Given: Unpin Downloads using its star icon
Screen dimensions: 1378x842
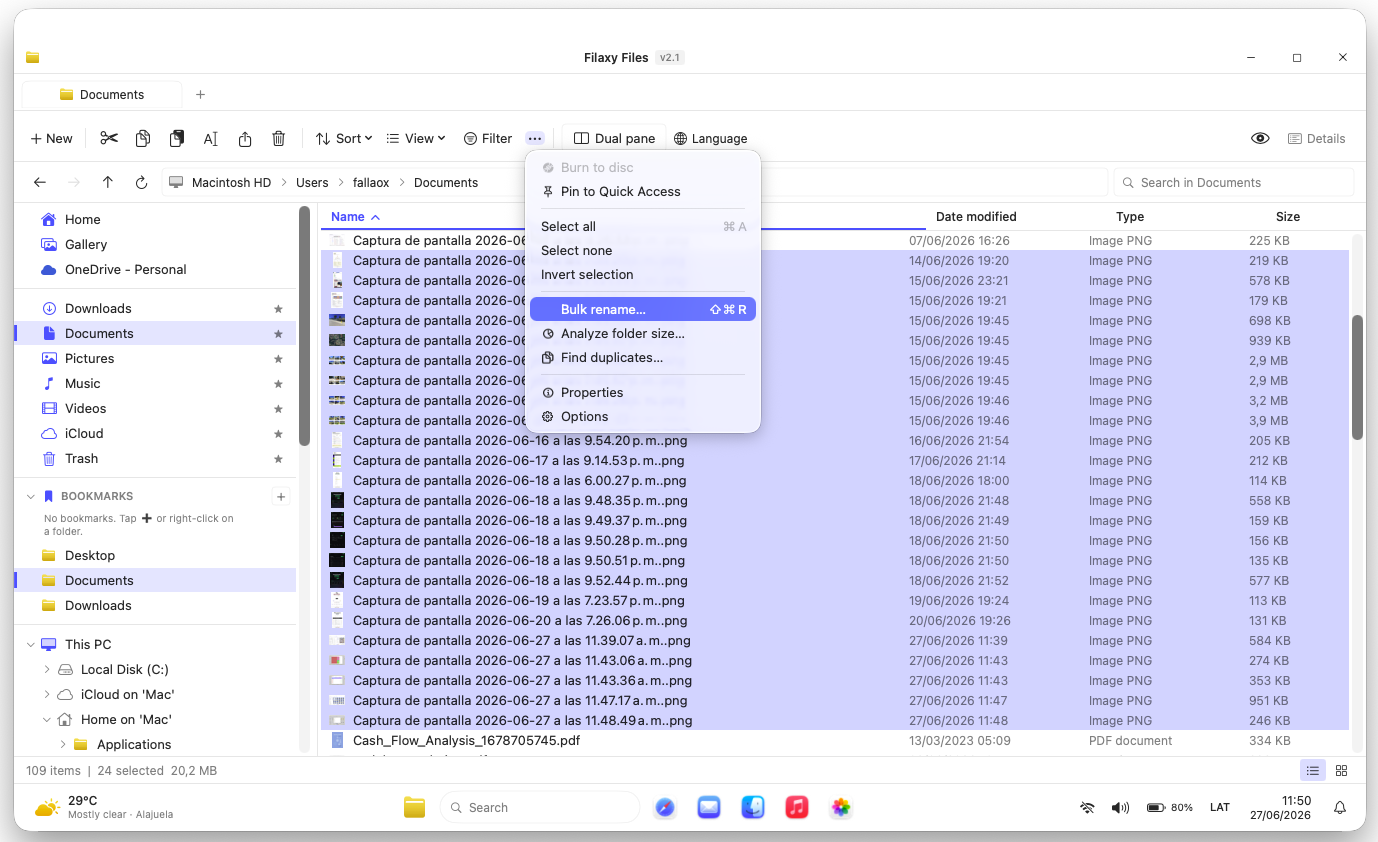Looking at the screenshot, I should click(x=278, y=309).
